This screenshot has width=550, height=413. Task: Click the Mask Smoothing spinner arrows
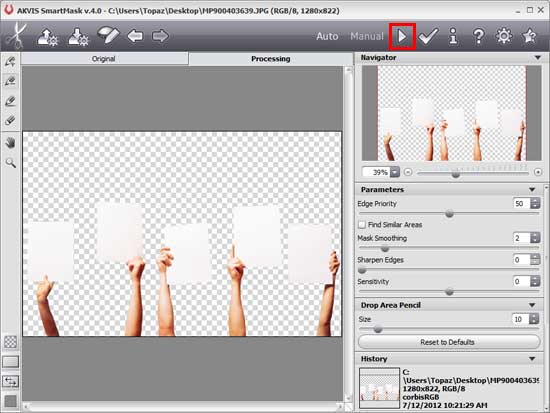click(x=535, y=238)
